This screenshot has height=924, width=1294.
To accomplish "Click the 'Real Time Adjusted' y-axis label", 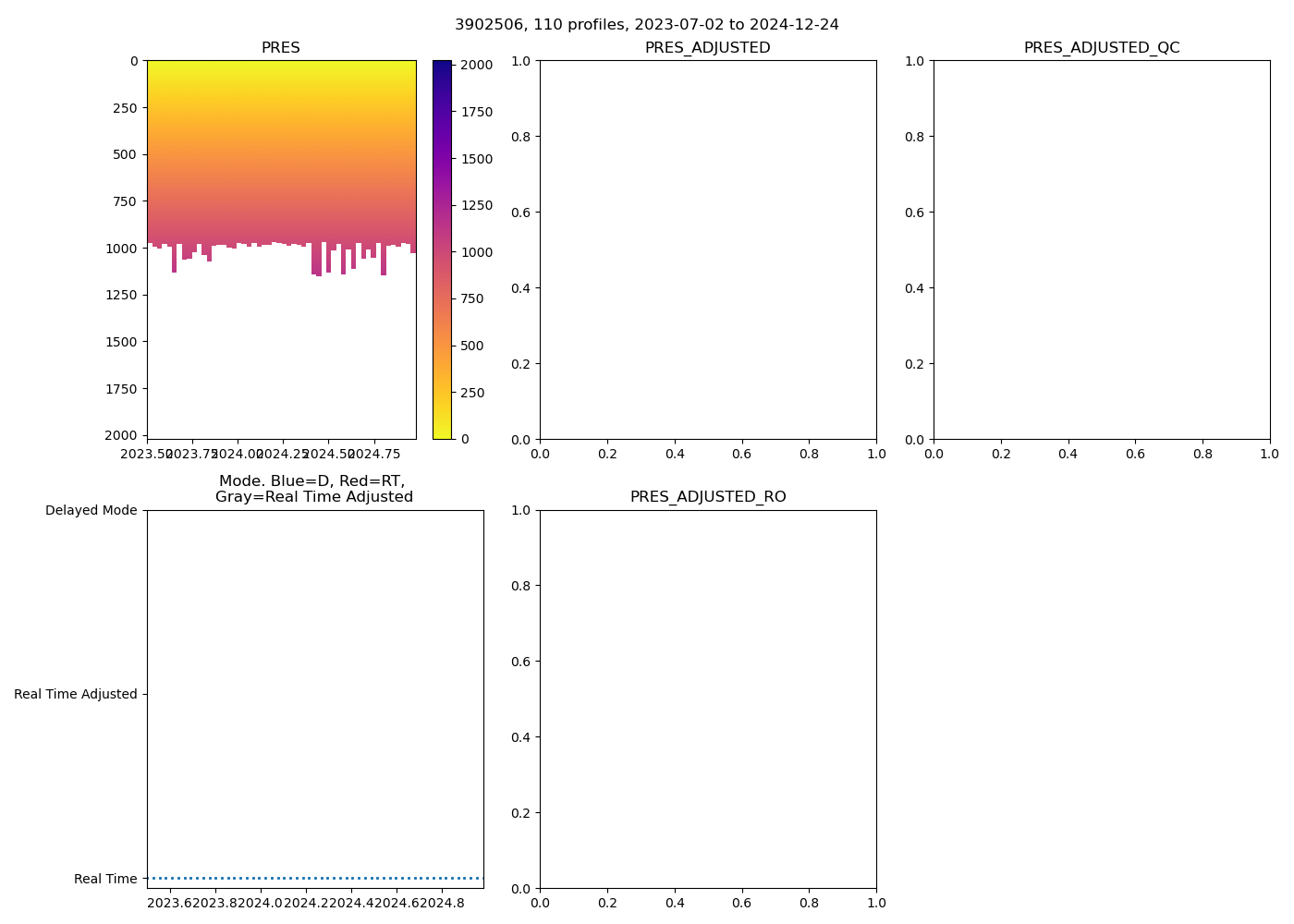I will click(75, 694).
